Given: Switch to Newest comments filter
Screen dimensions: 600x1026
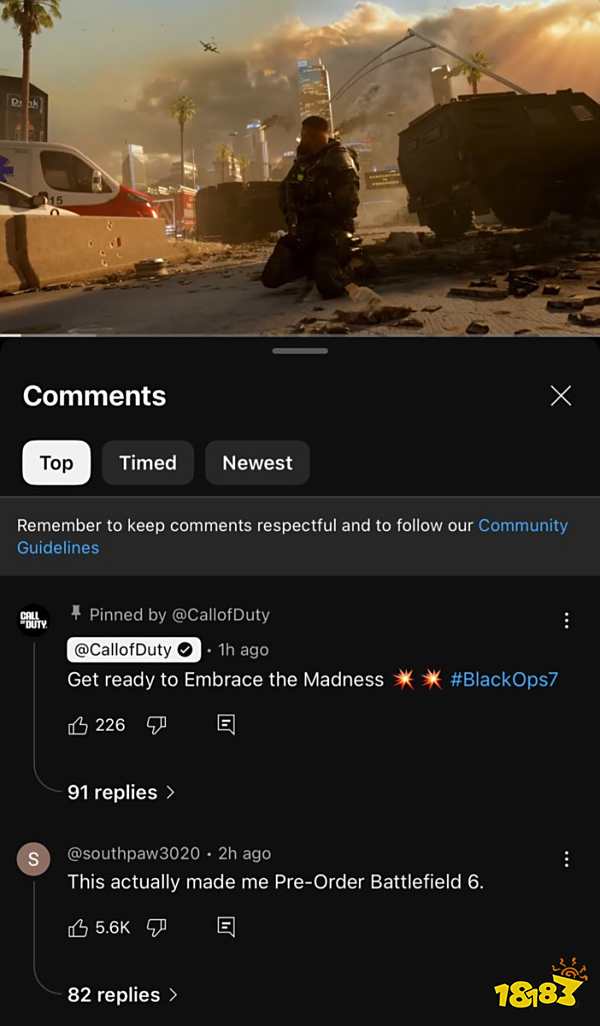Looking at the screenshot, I should [258, 463].
